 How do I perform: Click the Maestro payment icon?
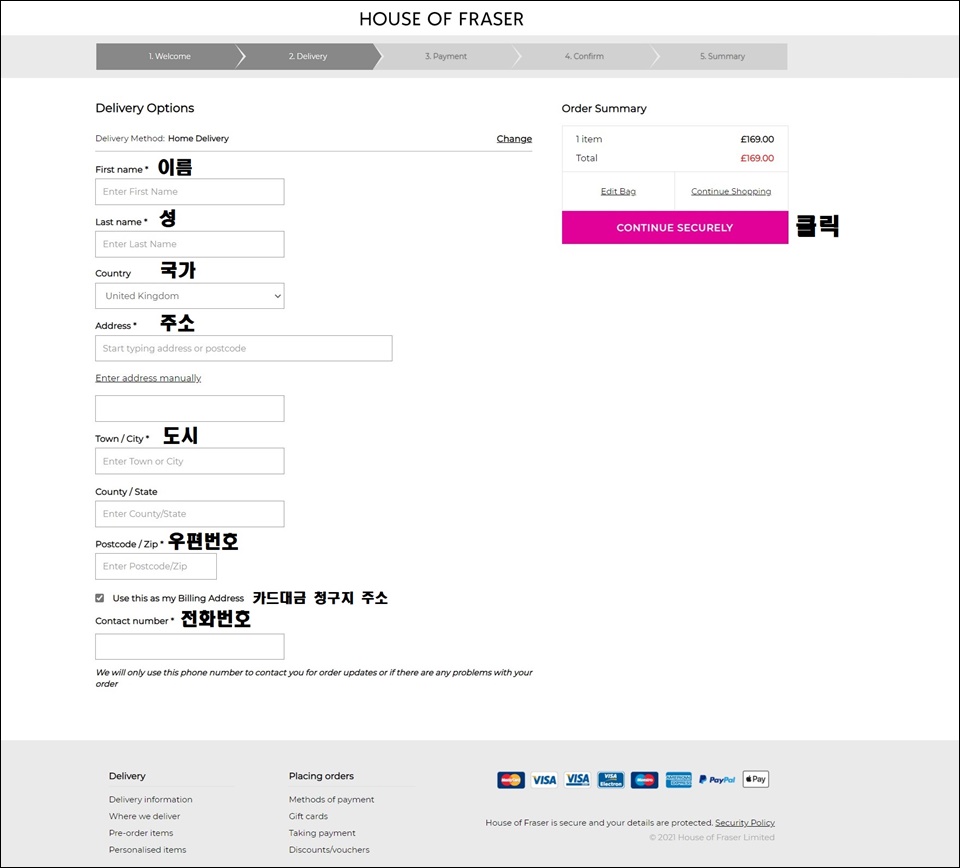[x=644, y=779]
